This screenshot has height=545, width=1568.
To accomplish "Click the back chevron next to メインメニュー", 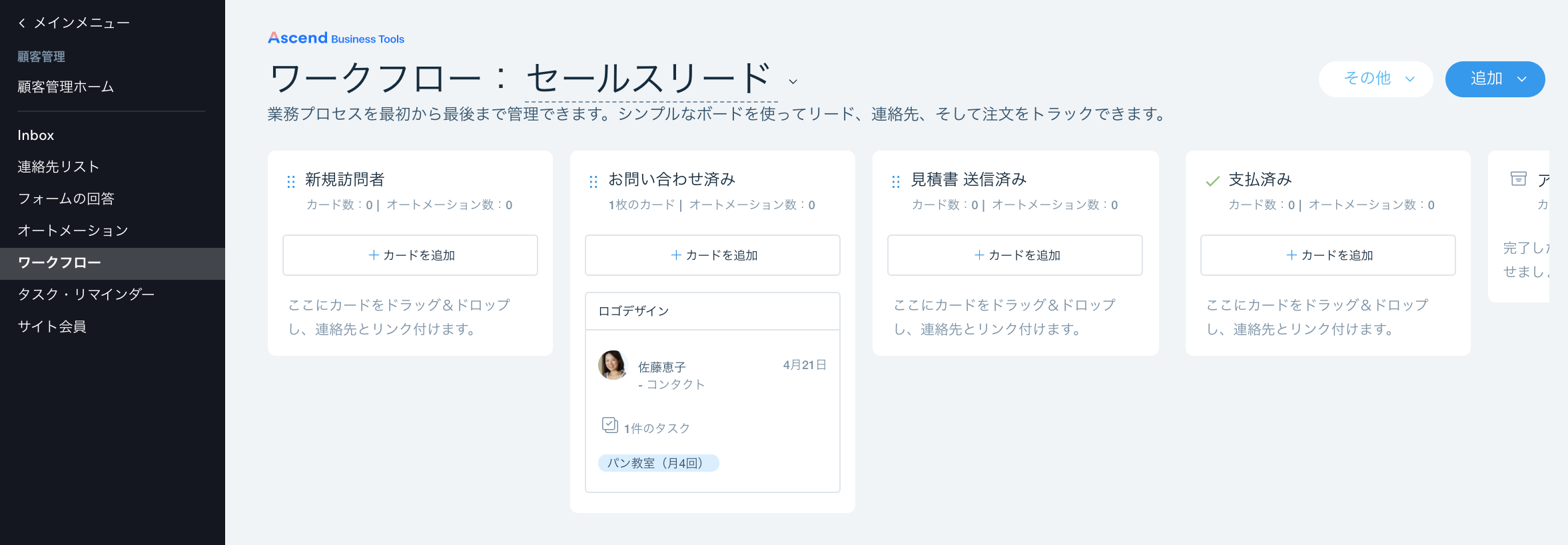I will click(x=22, y=22).
